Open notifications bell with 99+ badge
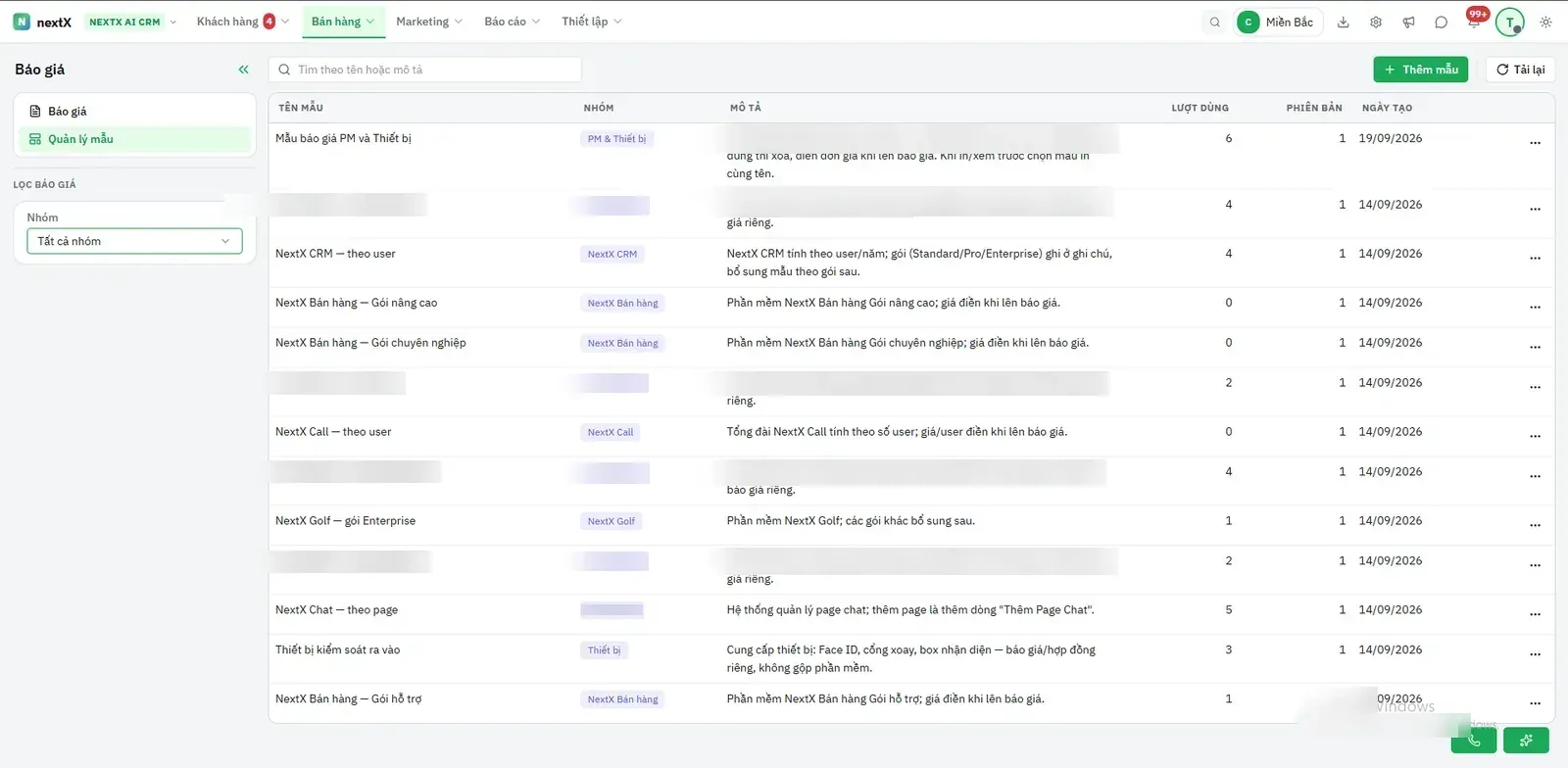This screenshot has width=1568, height=768. (x=1475, y=20)
